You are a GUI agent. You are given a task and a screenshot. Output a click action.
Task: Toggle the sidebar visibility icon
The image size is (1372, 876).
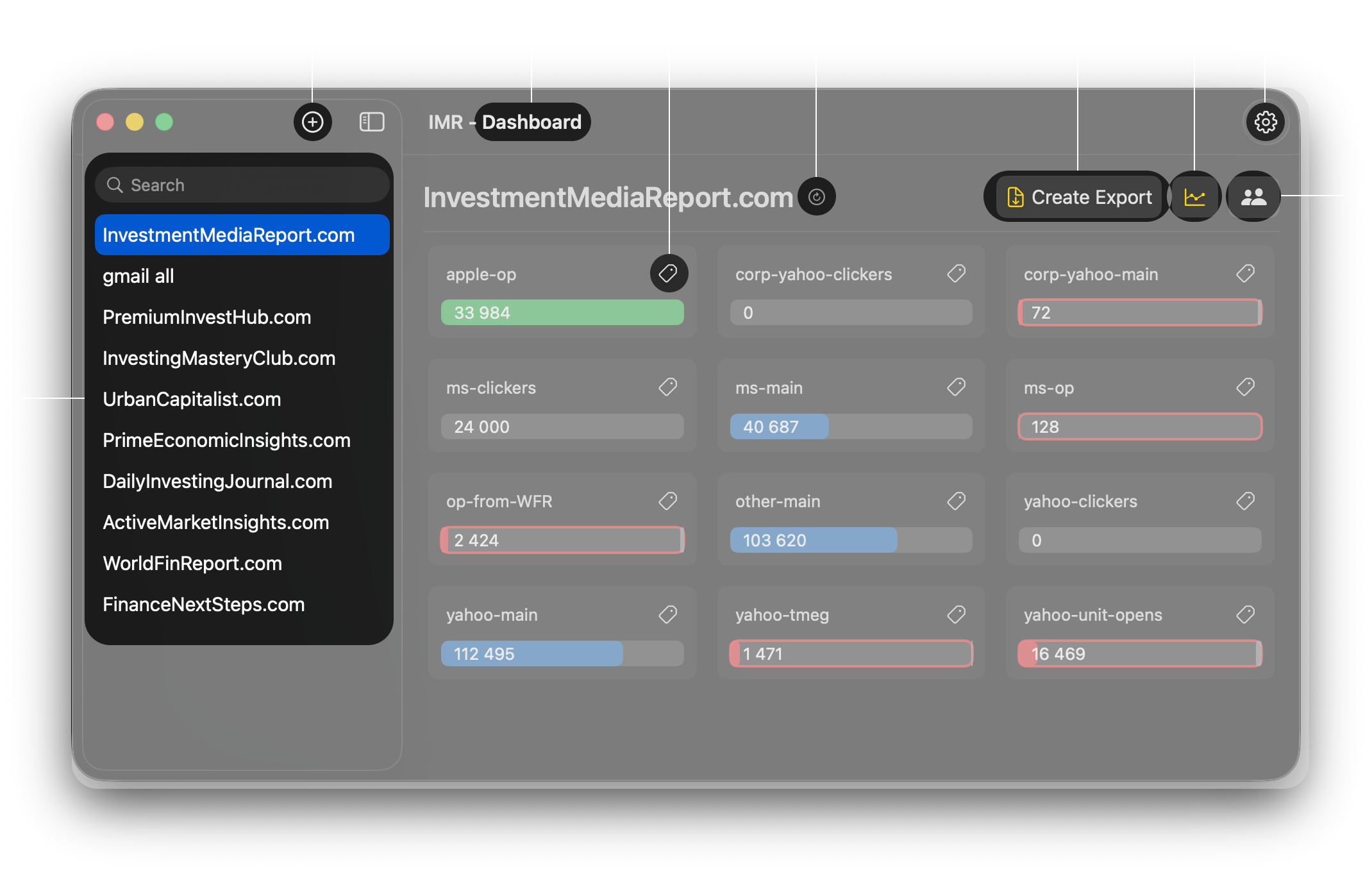point(372,122)
